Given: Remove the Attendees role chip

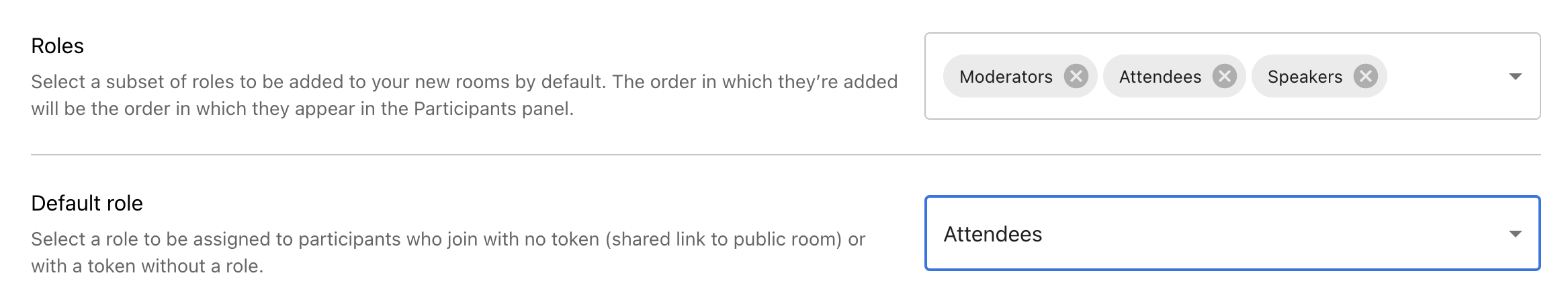Looking at the screenshot, I should (x=1224, y=76).
